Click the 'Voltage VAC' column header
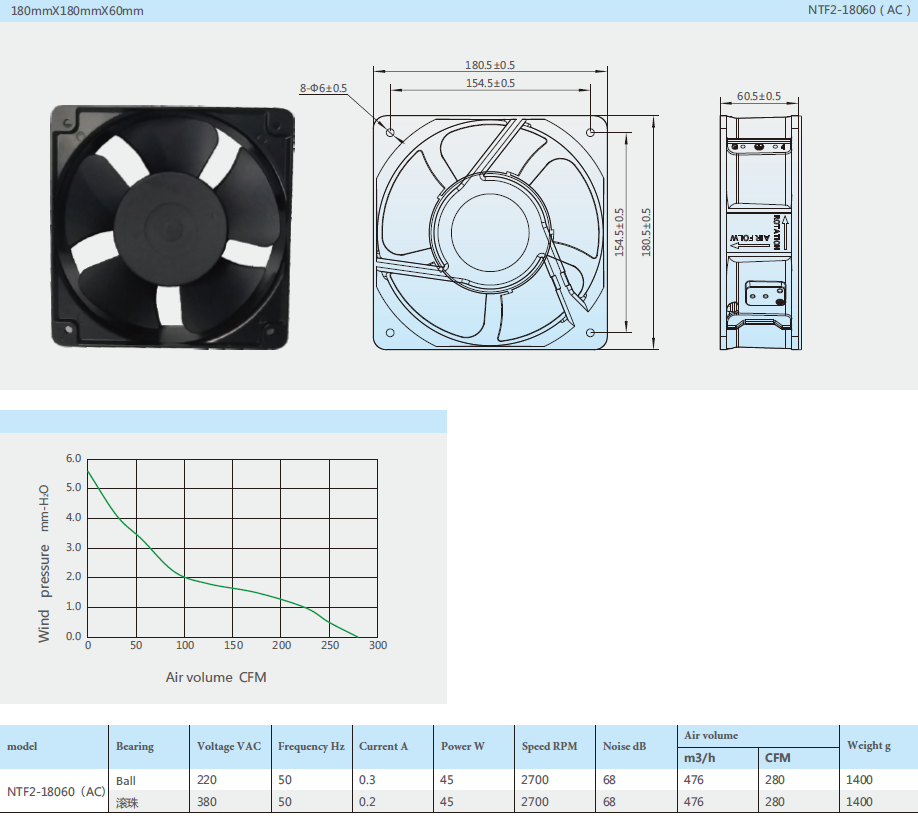 point(229,746)
